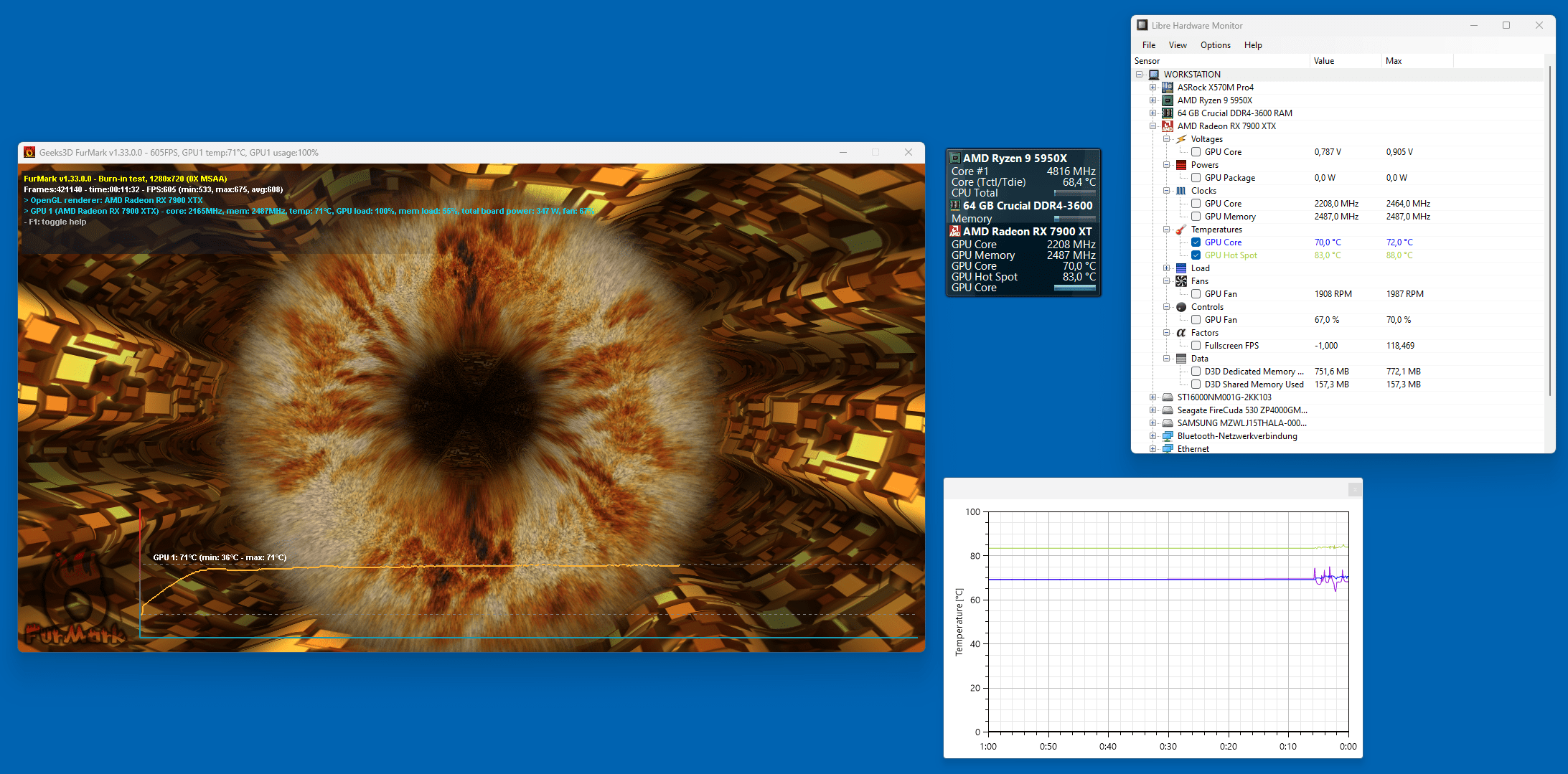This screenshot has width=1568, height=774.
Task: Click the Bluetooth-Netzwerkverbindung network icon
Action: coord(1168,436)
